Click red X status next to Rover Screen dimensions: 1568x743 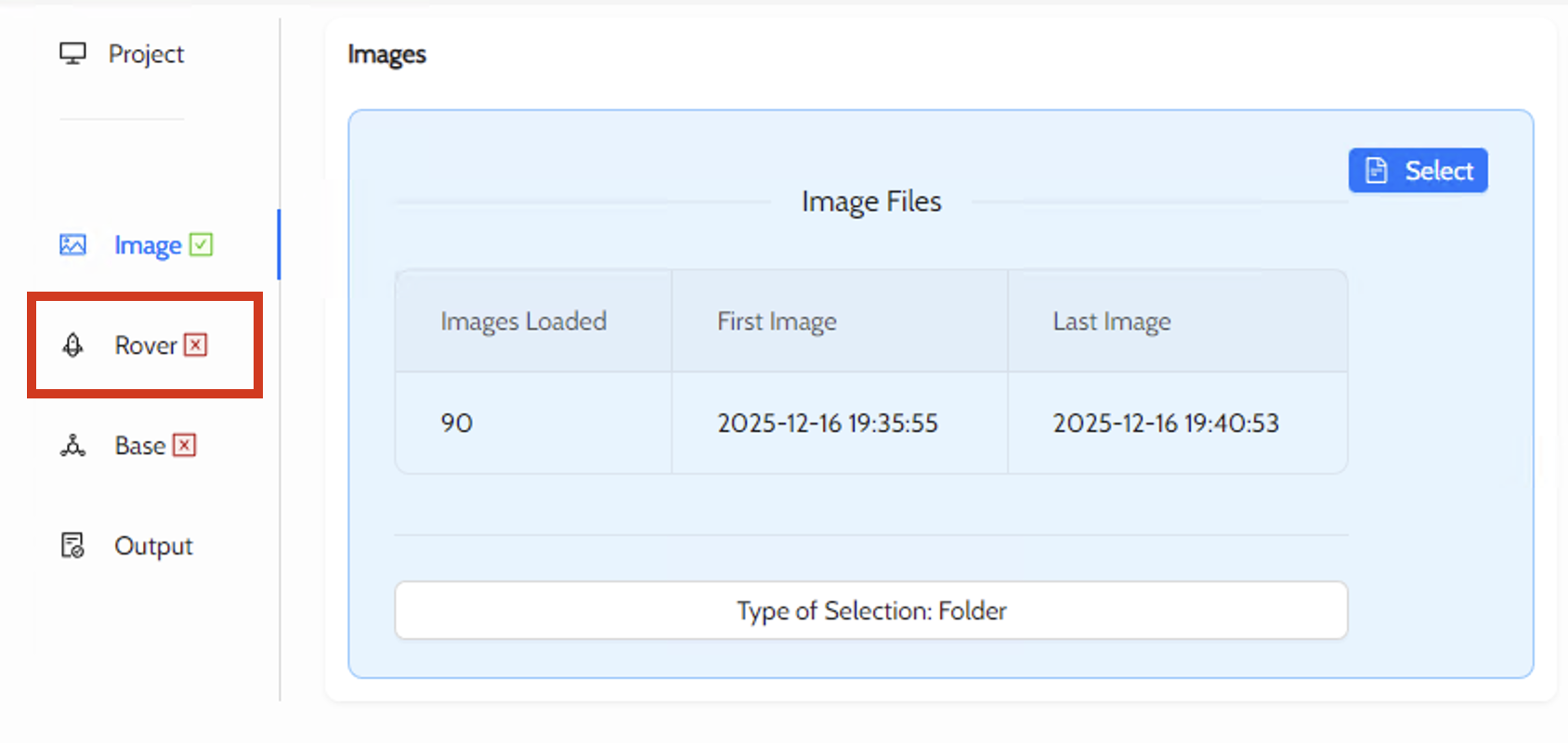pos(195,345)
